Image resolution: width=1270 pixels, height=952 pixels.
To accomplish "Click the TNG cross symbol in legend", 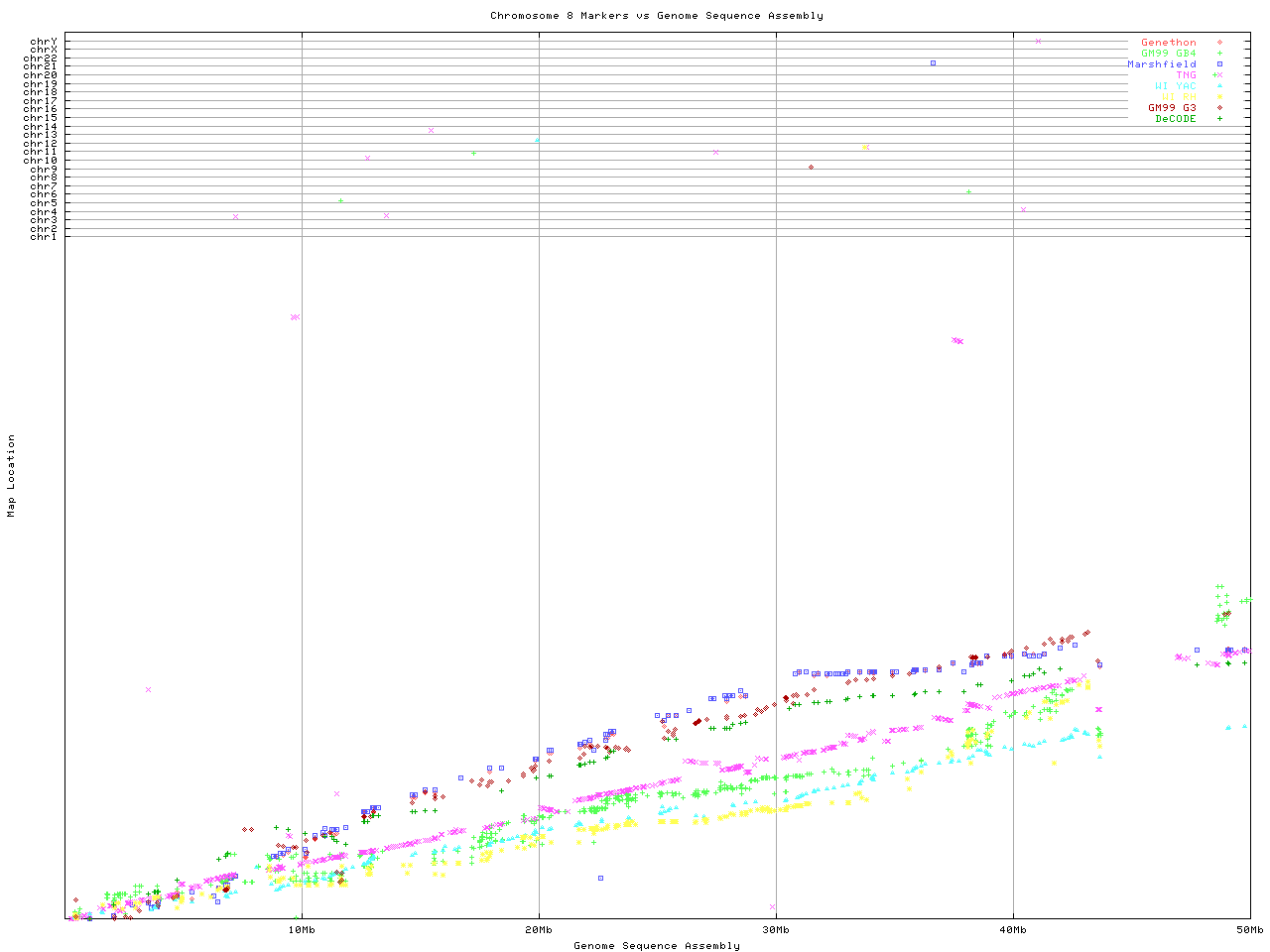I will 1218,75.
